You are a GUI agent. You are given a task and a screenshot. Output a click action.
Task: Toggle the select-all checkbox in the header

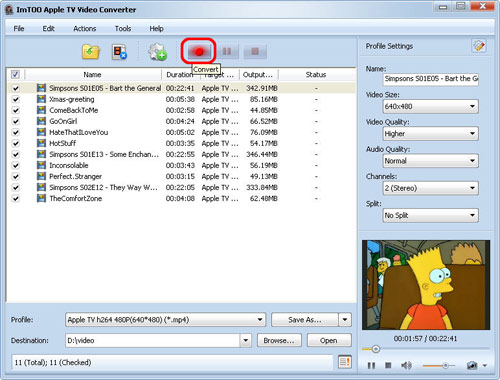pos(15,74)
